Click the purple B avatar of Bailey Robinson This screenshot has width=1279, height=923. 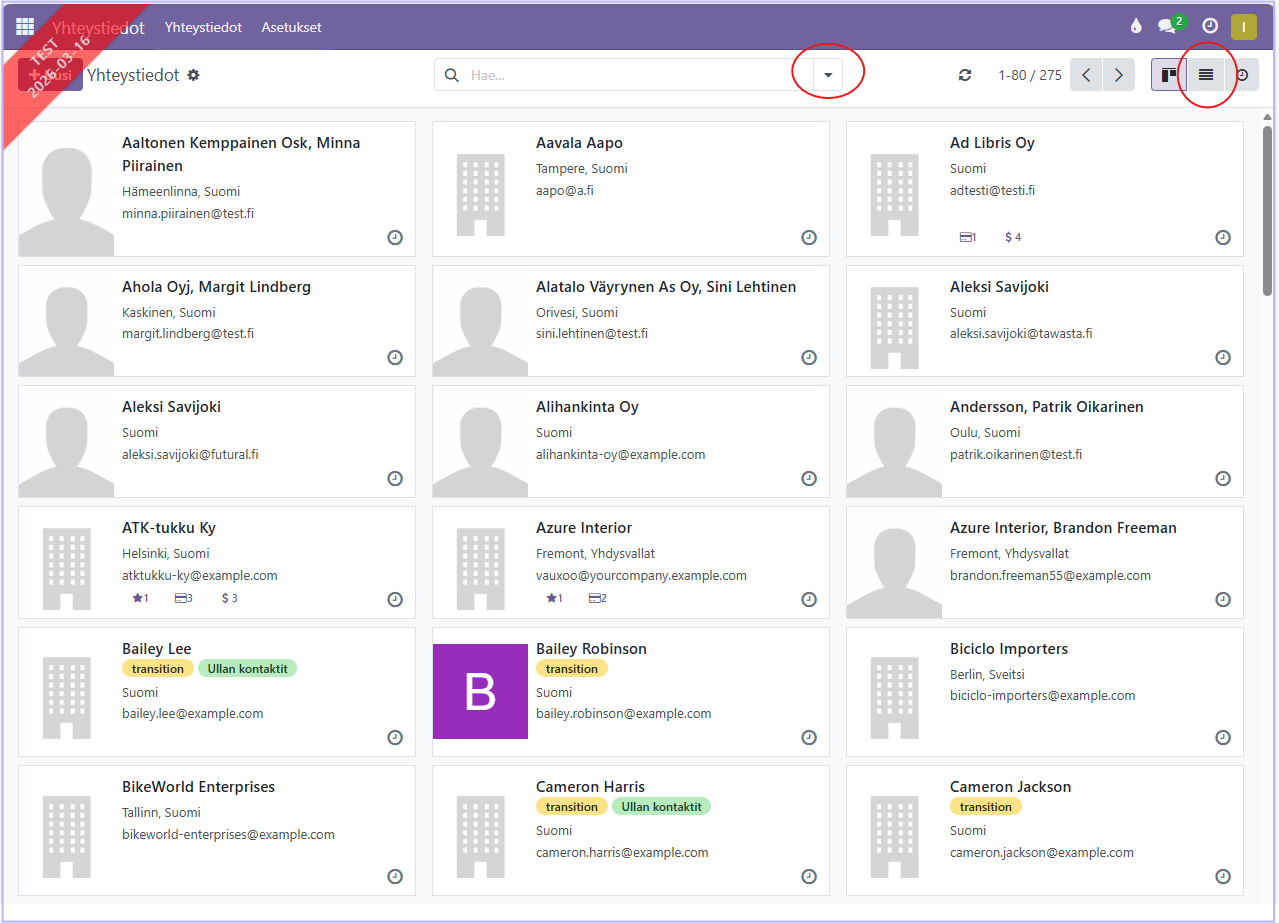coord(480,691)
